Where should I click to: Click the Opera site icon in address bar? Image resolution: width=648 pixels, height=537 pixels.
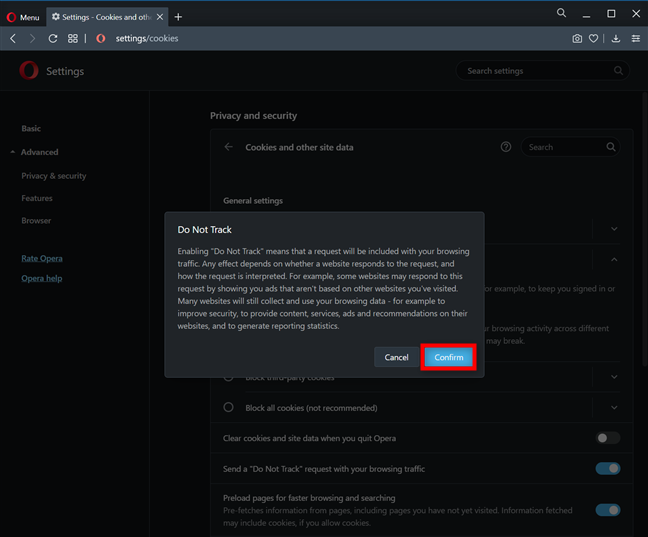click(x=100, y=38)
